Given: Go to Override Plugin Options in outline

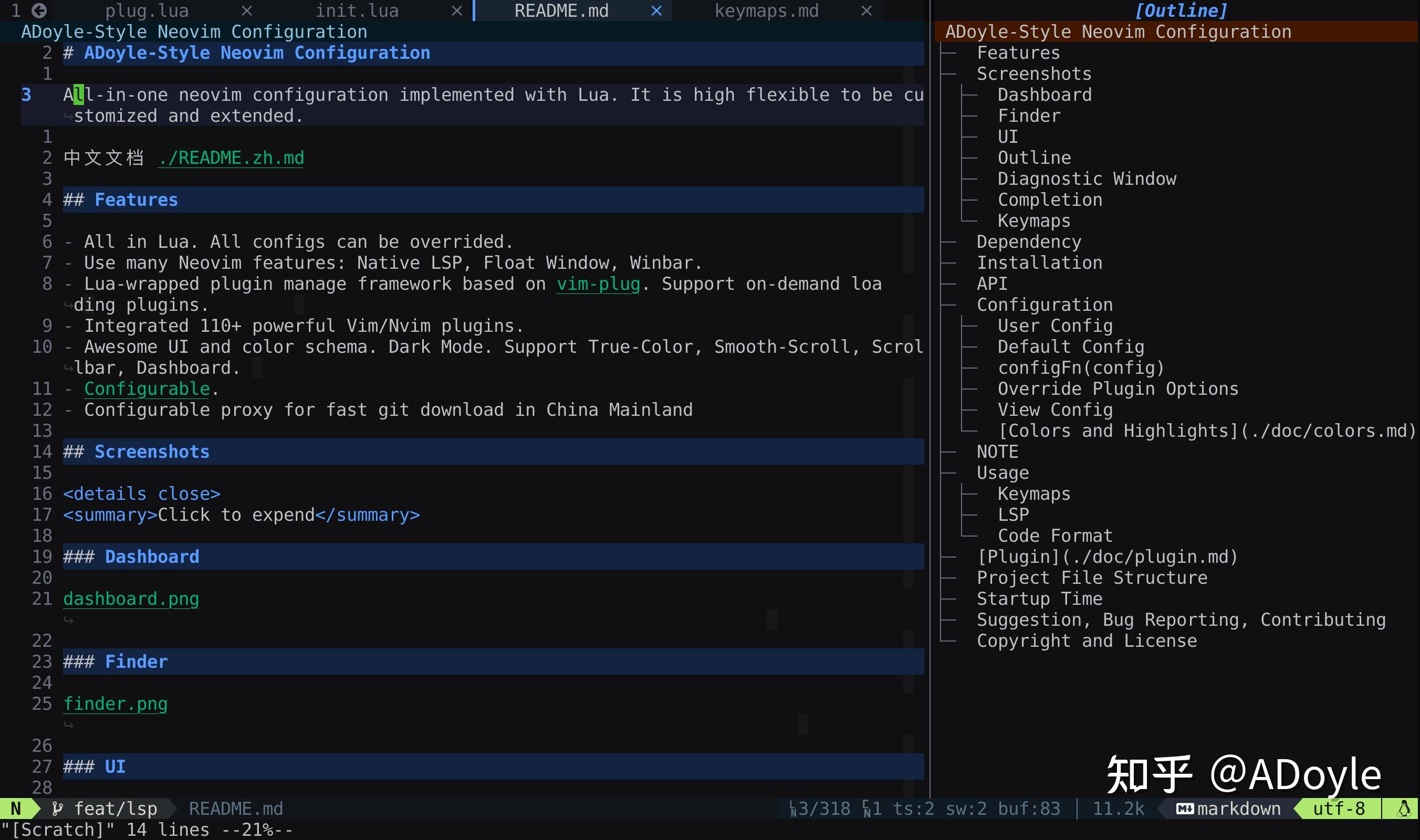Looking at the screenshot, I should pyautogui.click(x=1118, y=389).
